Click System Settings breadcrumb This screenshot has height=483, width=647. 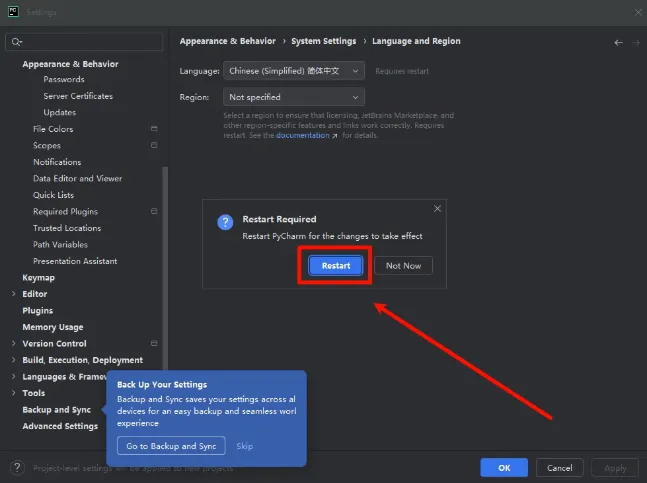(324, 41)
